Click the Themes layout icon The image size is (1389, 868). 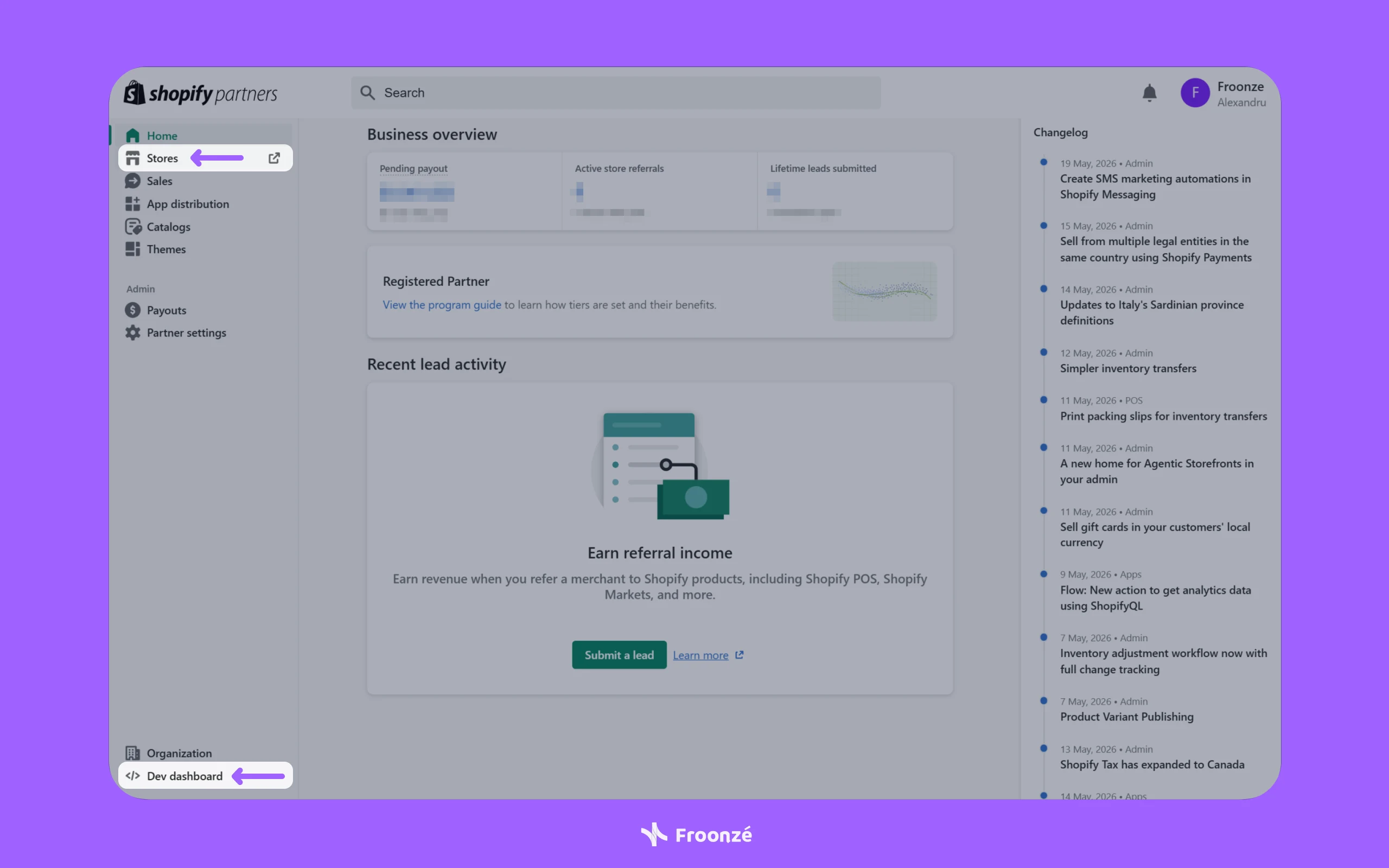pyautogui.click(x=132, y=249)
